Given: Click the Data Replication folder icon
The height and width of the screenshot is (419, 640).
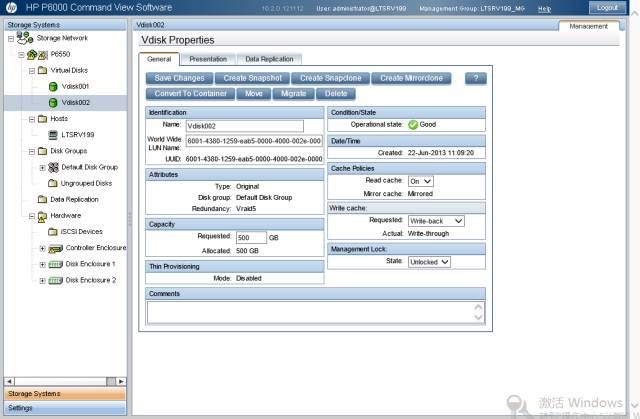Looking at the screenshot, I should tap(42, 199).
